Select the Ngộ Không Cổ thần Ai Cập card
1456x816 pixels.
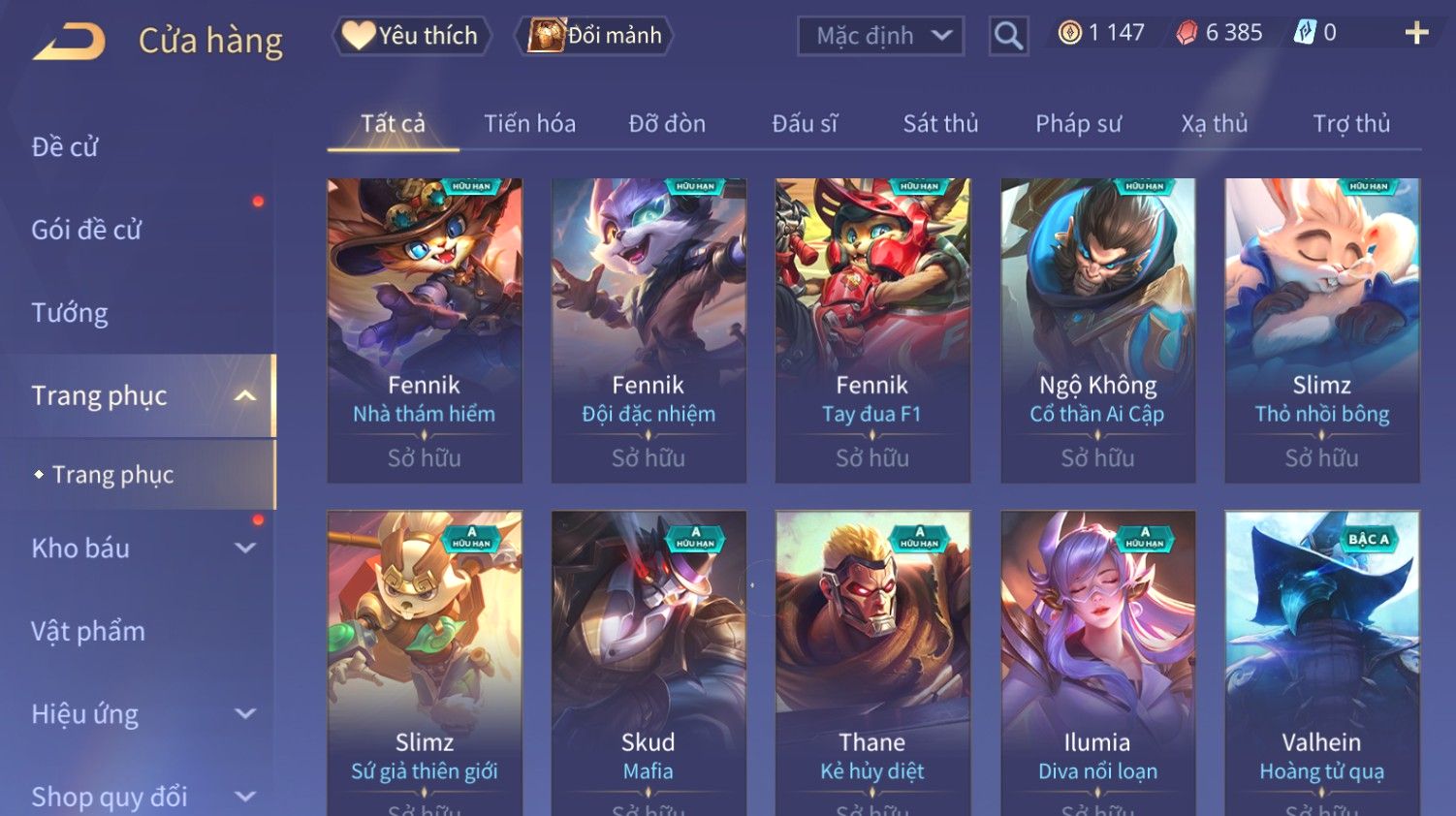(x=1097, y=330)
